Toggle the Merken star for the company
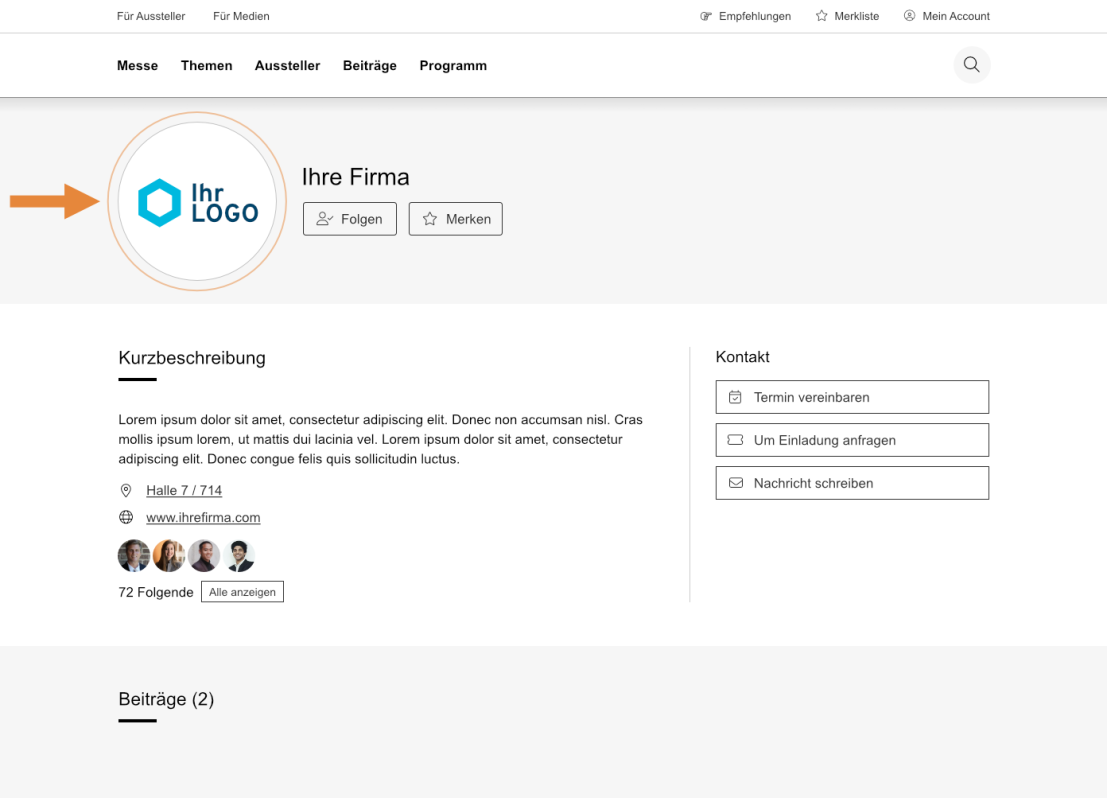Viewport: 1107px width, 798px height. point(455,218)
